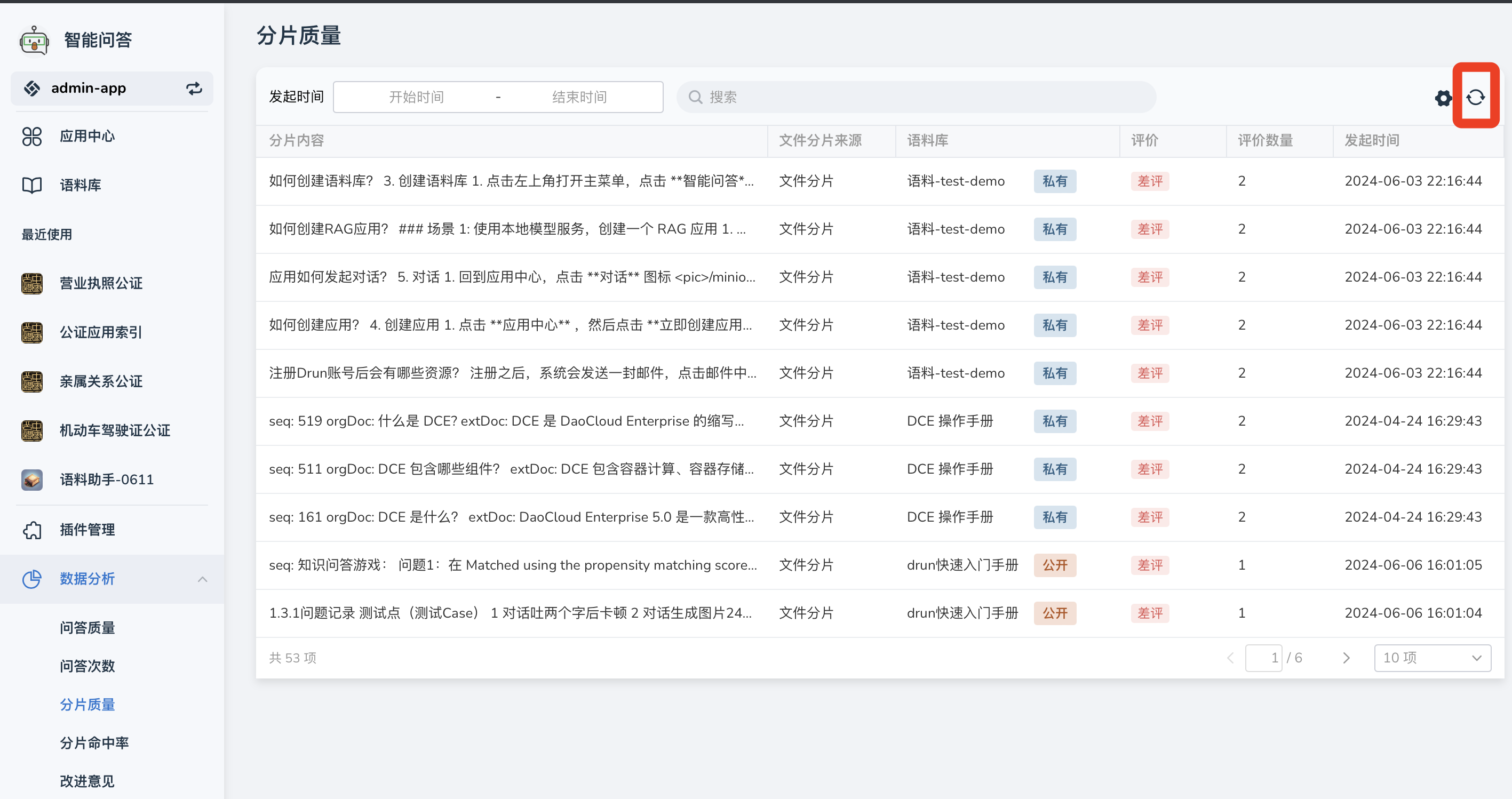Screen dimensions: 1512x799
Task: Click the switch-app arrows beside admin-app
Action: [194, 89]
